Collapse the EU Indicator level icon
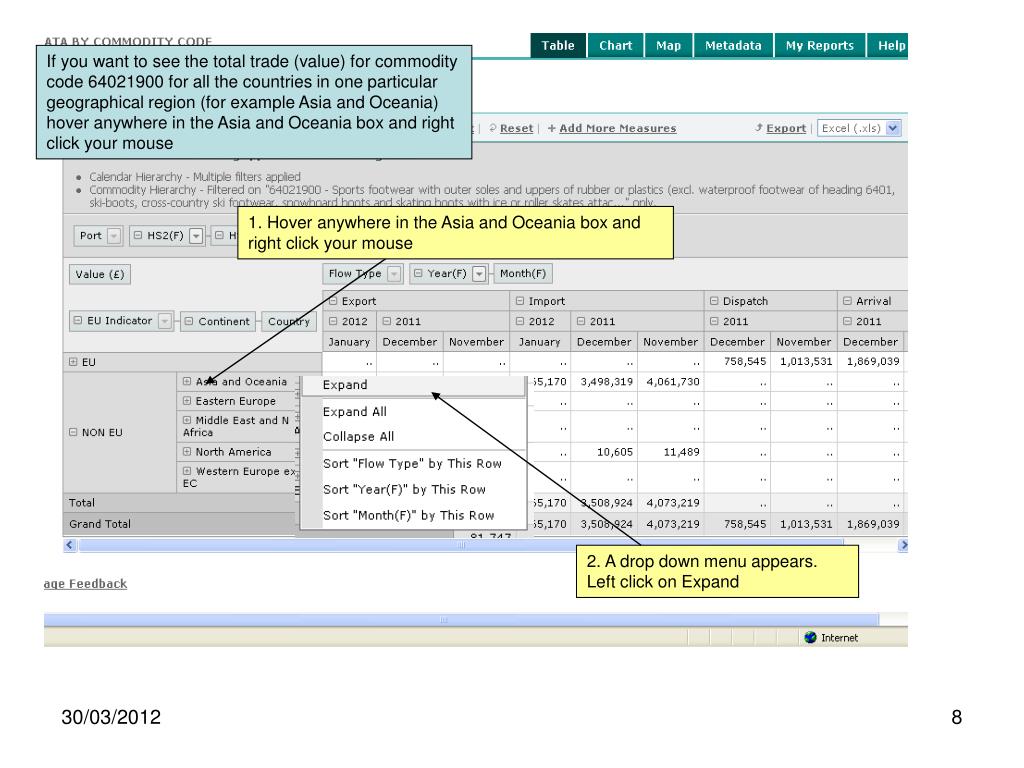 click(x=78, y=321)
